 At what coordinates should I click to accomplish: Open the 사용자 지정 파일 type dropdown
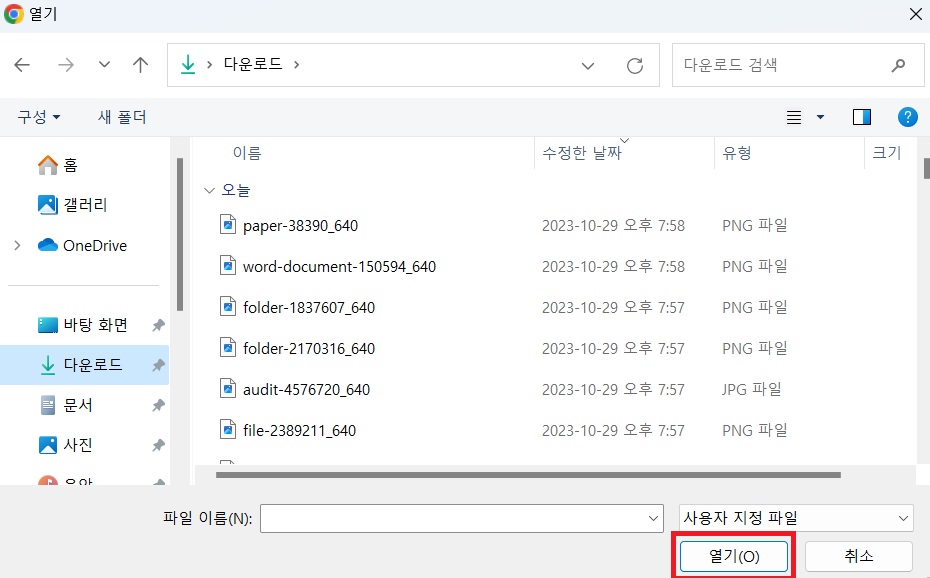(x=795, y=518)
